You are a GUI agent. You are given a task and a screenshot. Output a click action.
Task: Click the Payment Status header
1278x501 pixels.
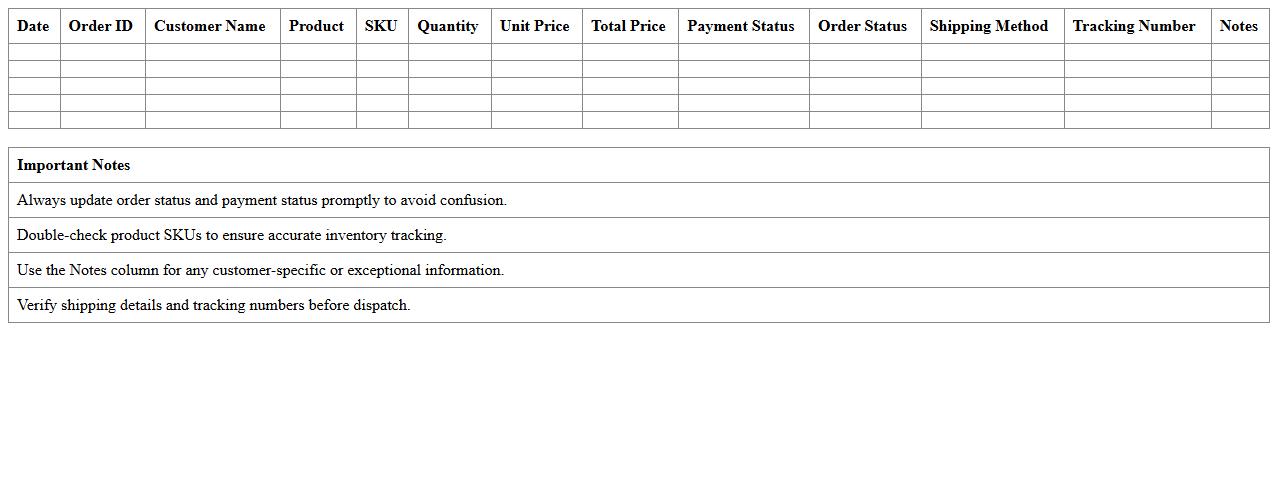[741, 26]
